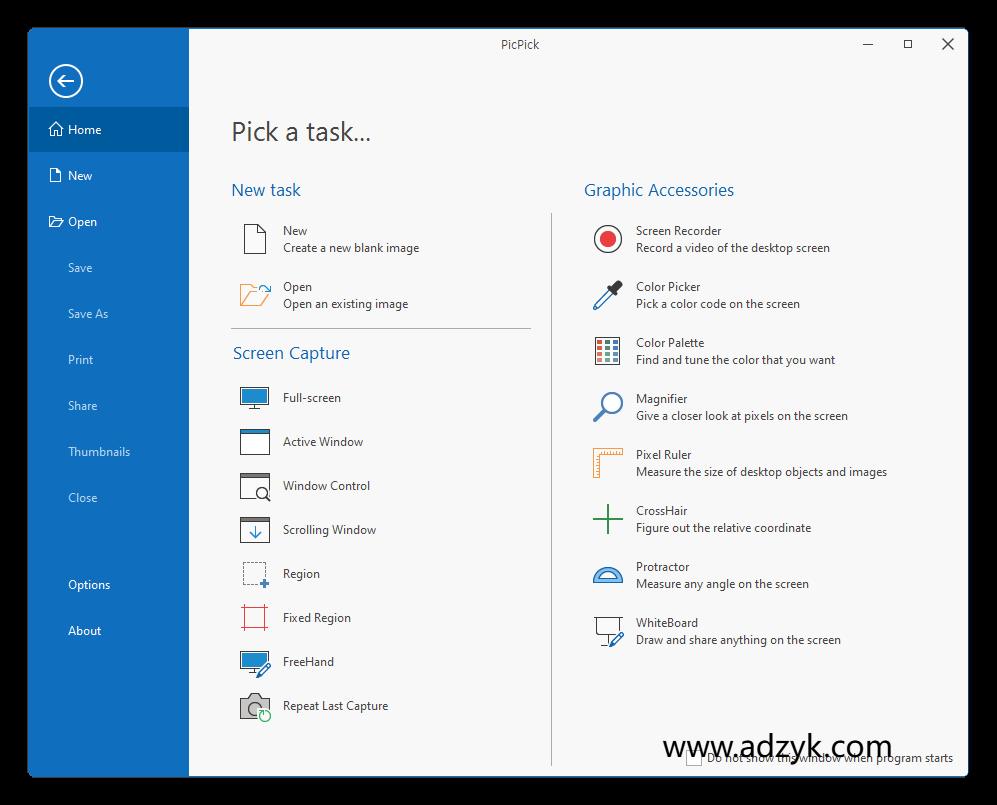Click 'Draw and share anything on the screen'

pos(738,640)
